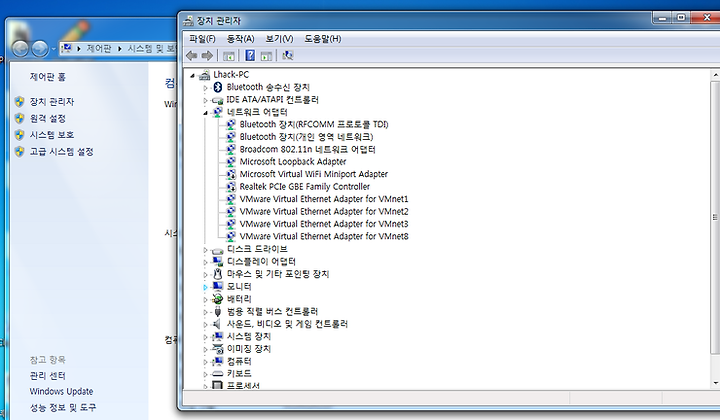Collapse the Lhack-PC root node

click(x=192, y=75)
